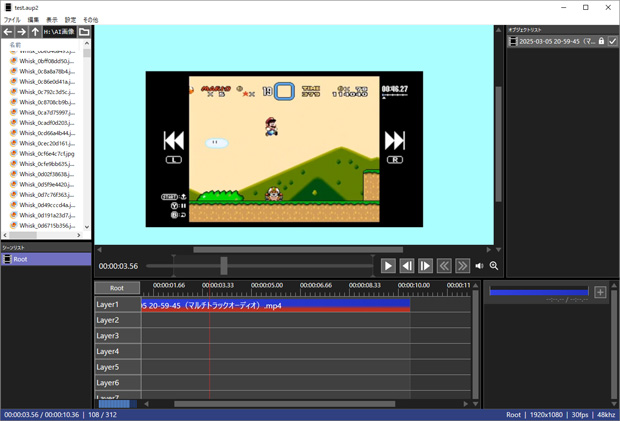Image resolution: width=620 pixels, height=421 pixels.
Task: Click timeline ruler at 00:00:05.00
Action: click(x=267, y=285)
